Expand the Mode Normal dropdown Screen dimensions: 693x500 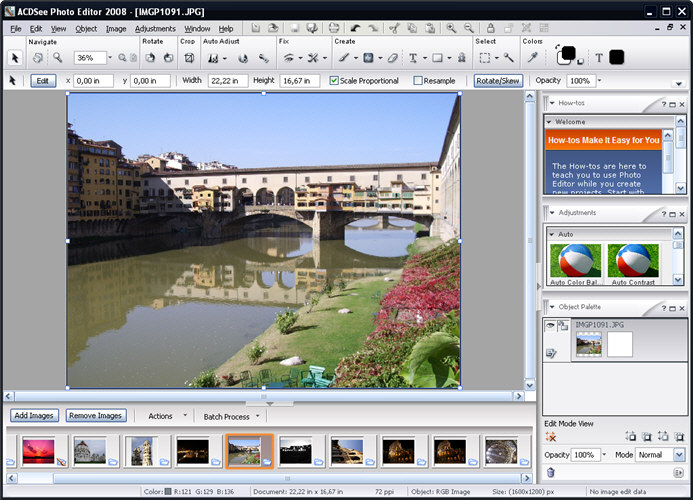(679, 454)
